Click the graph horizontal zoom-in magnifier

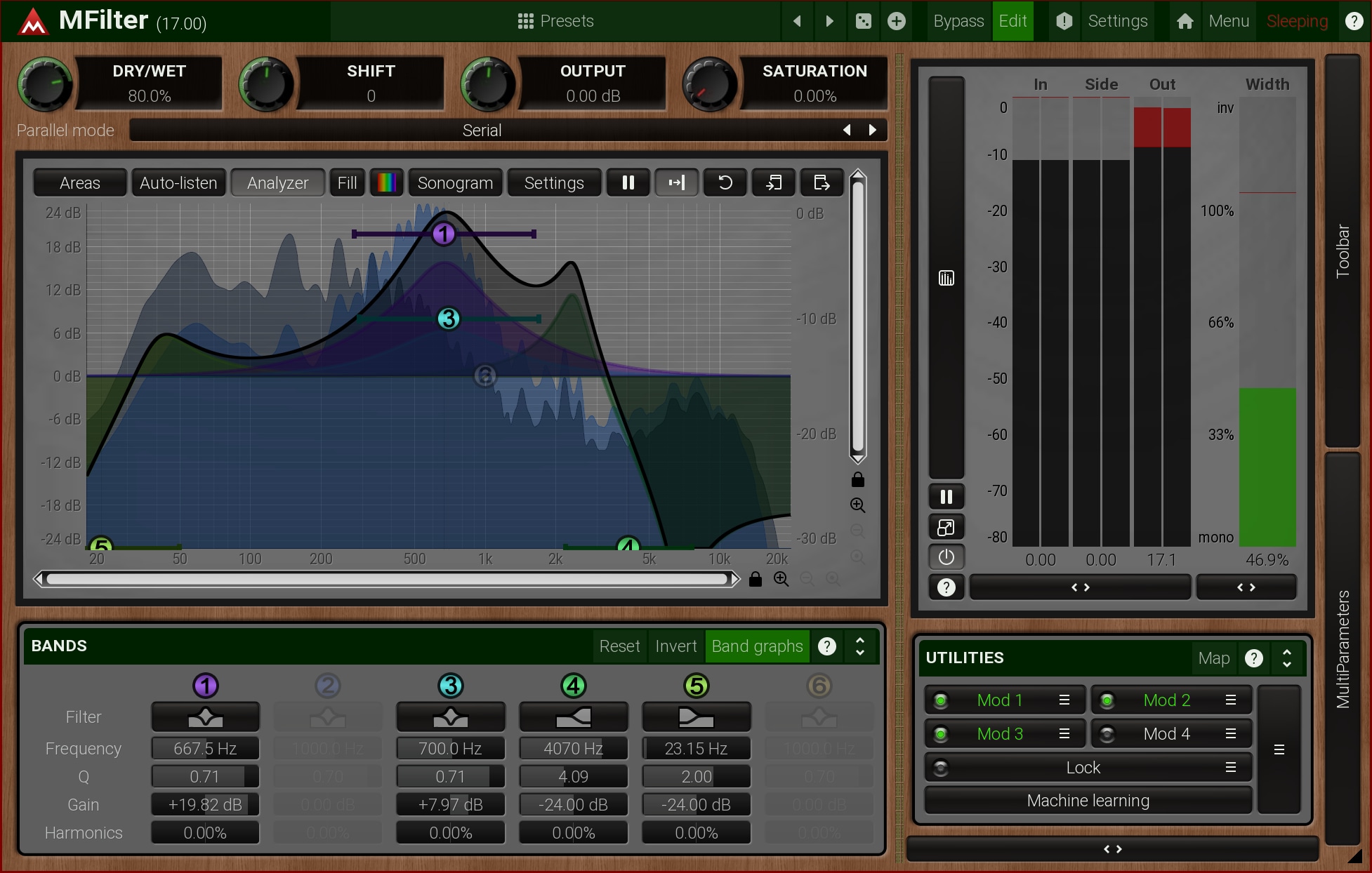[x=781, y=579]
